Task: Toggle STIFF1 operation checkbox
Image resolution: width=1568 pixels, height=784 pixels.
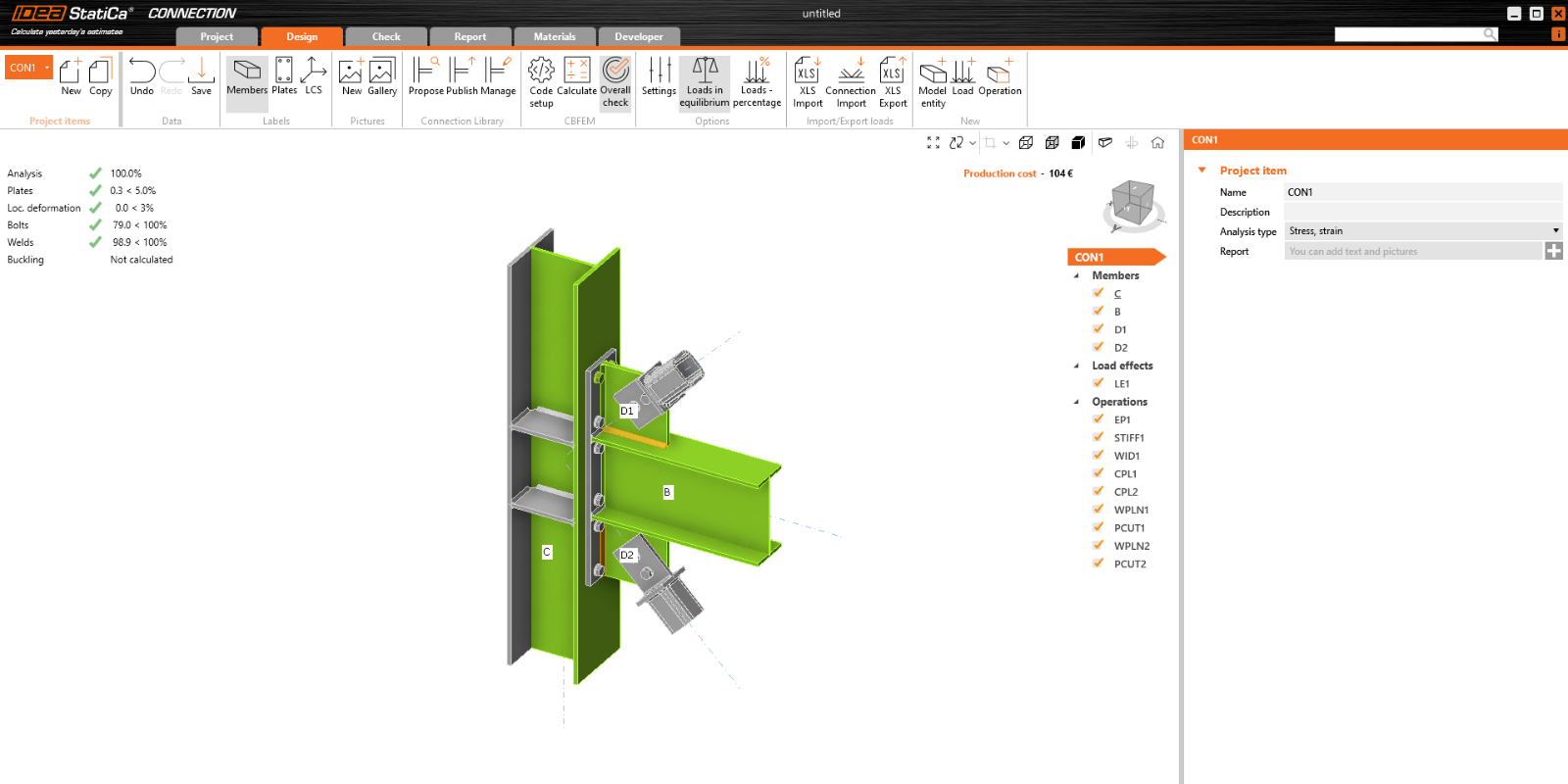Action: coord(1099,438)
